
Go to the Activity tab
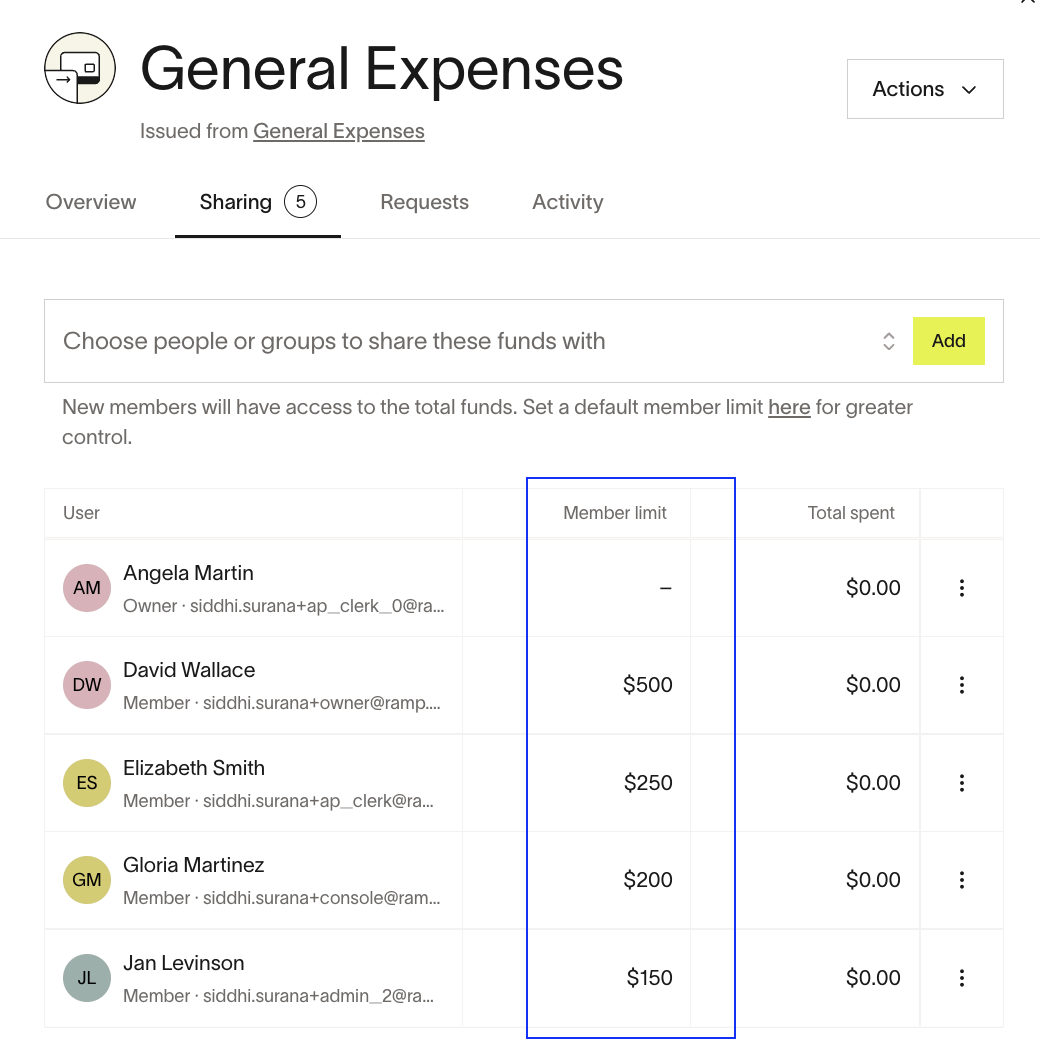(x=567, y=202)
